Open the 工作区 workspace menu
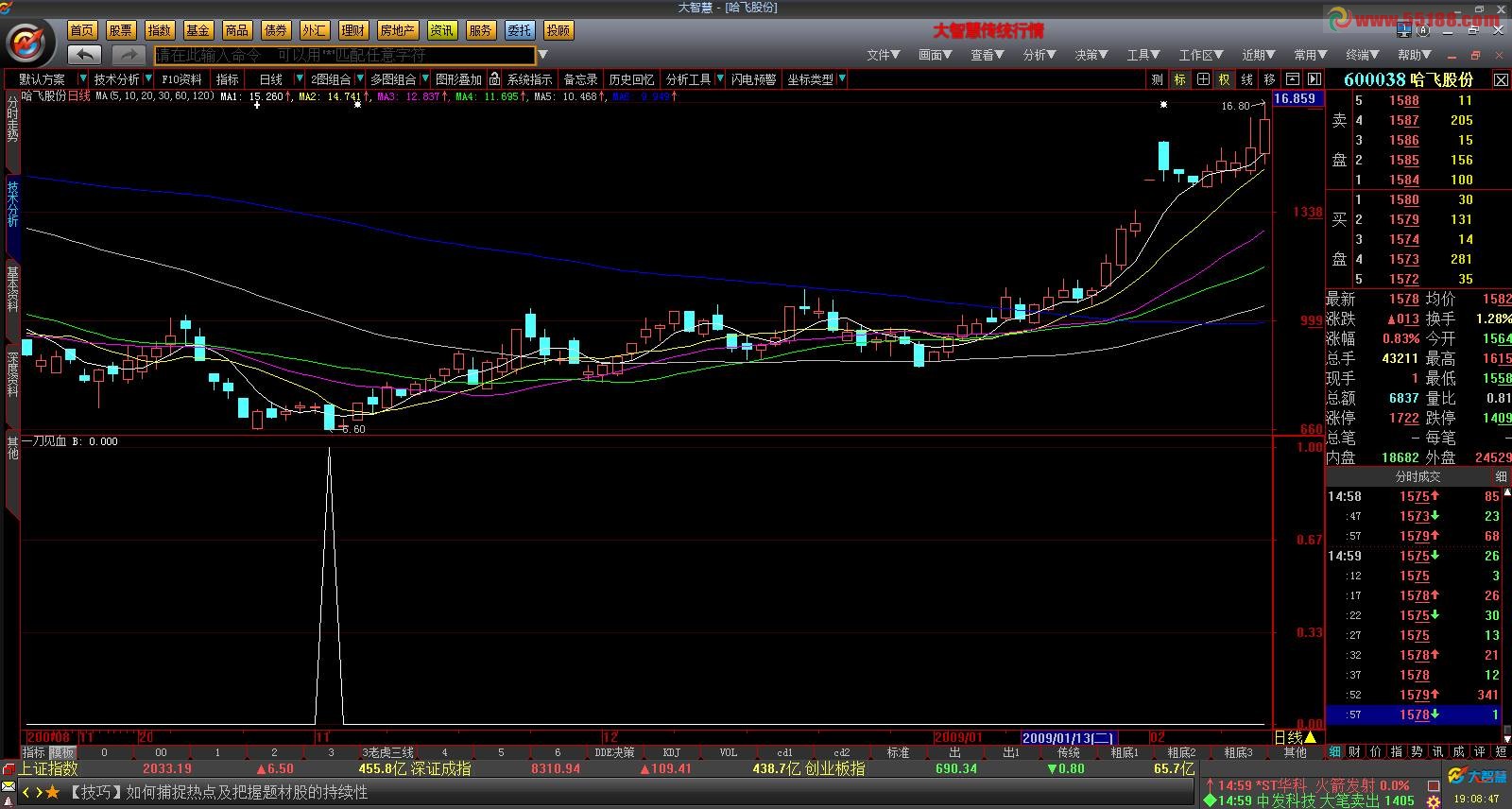Screen dimensions: 1512x809 [1200, 55]
